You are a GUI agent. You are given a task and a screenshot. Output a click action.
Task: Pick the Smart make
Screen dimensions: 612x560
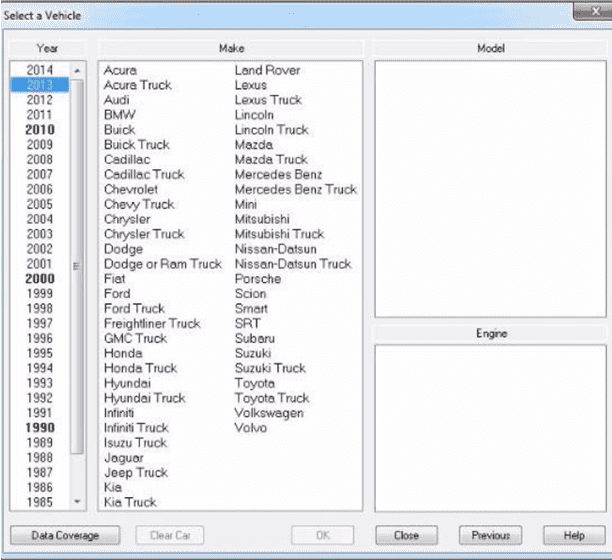pyautogui.click(x=251, y=308)
